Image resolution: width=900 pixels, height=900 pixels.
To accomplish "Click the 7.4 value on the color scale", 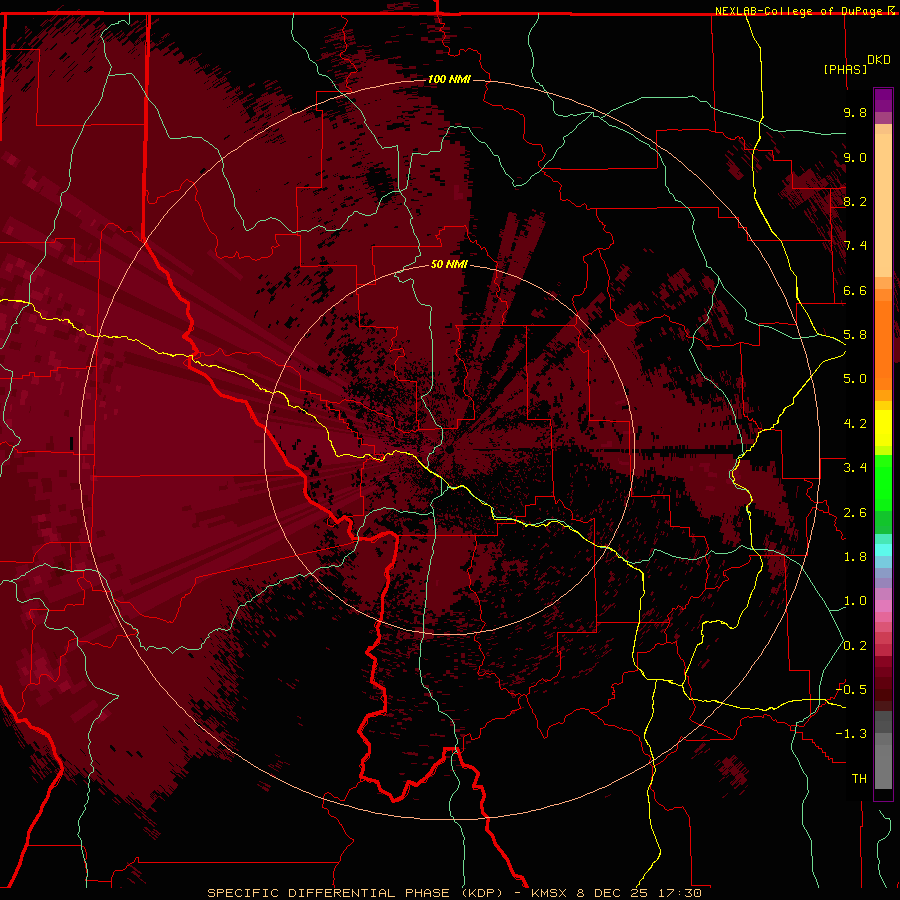I will 855,246.
